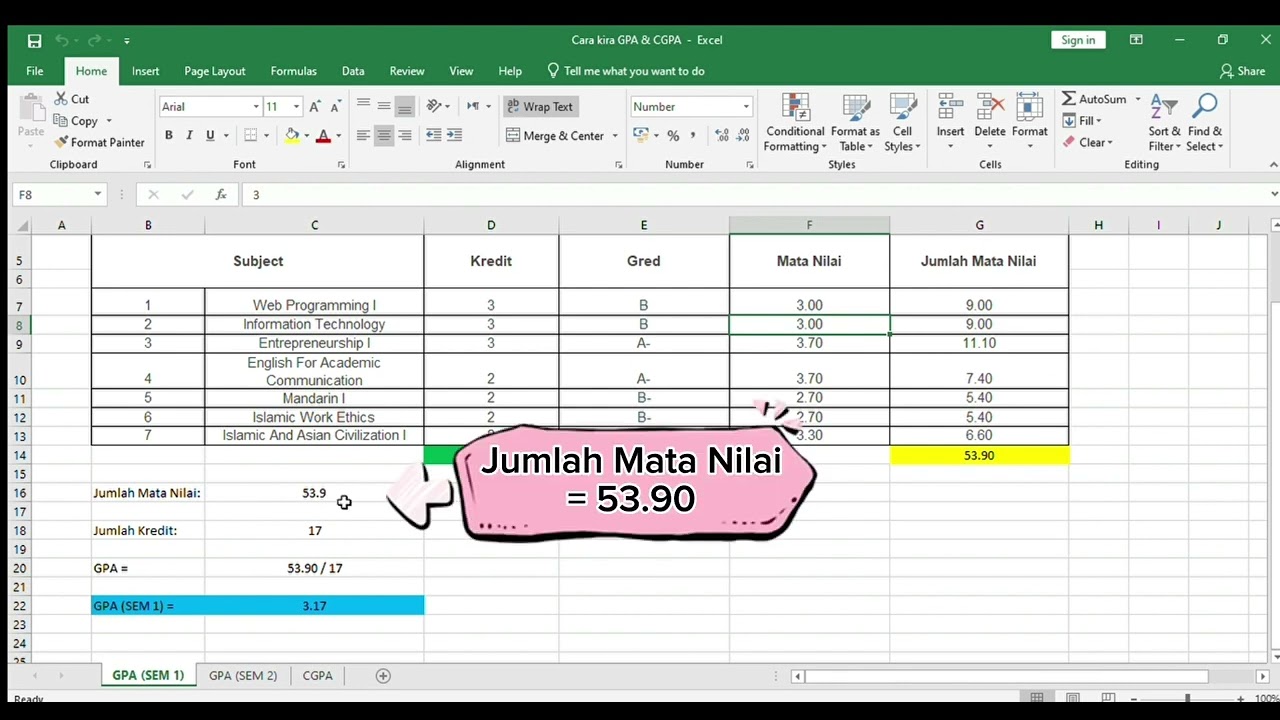
Task: Click Tell me what you want to do
Action: click(x=626, y=71)
